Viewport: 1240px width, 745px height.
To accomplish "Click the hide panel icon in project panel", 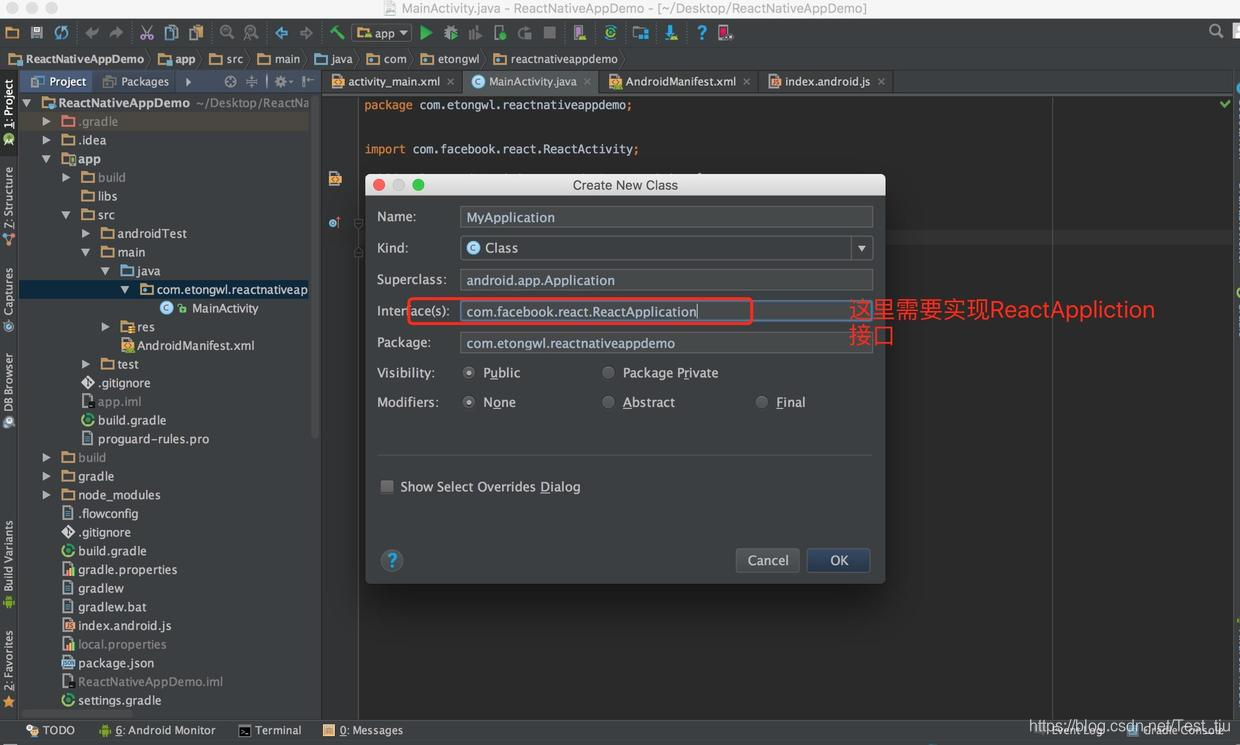I will 308,81.
